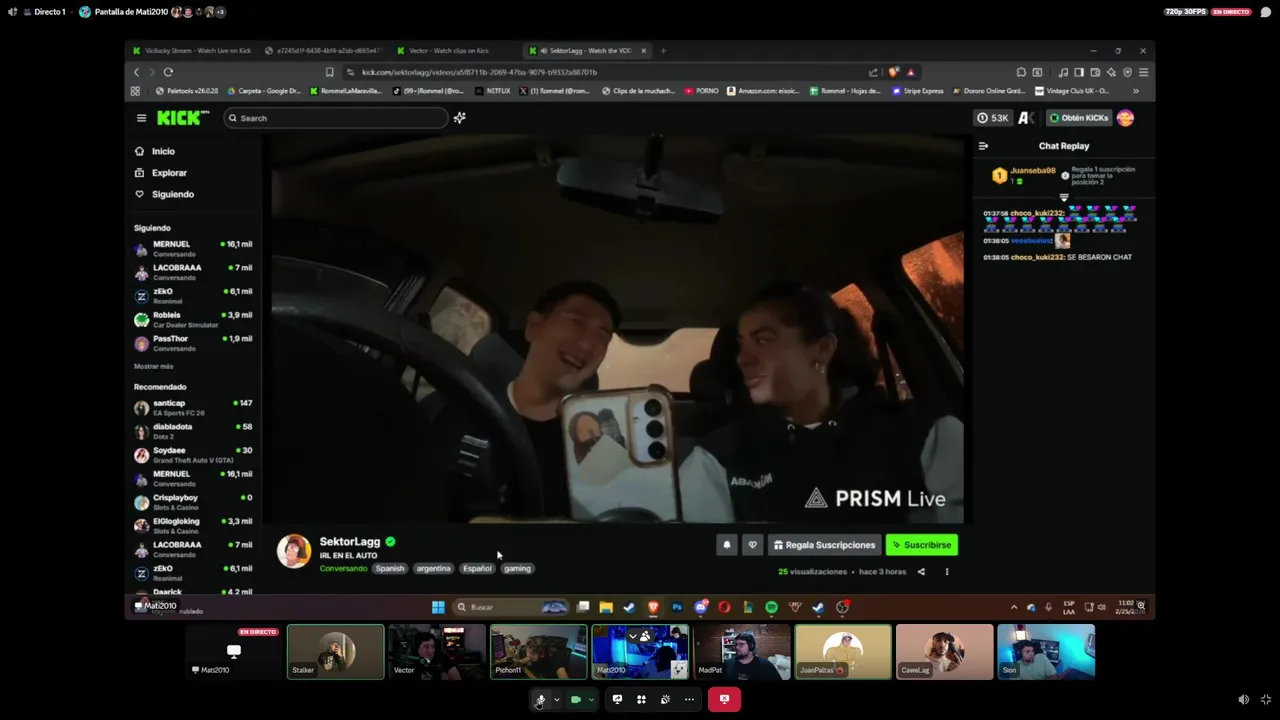Open chat bubble icon at top right
1280x720 pixels.
pyautogui.click(x=1265, y=12)
